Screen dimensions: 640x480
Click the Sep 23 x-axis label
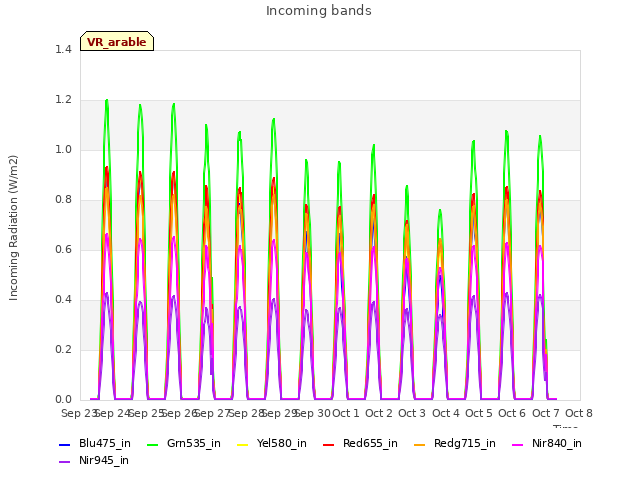tap(78, 413)
